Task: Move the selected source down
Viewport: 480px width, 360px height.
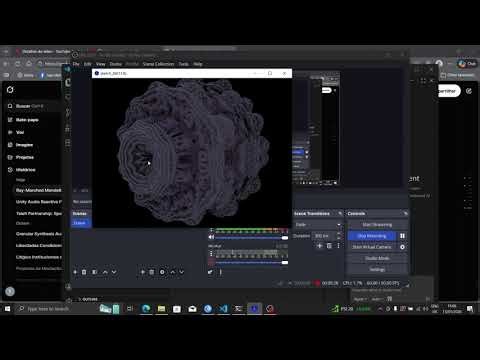Action: pyautogui.click(x=182, y=272)
